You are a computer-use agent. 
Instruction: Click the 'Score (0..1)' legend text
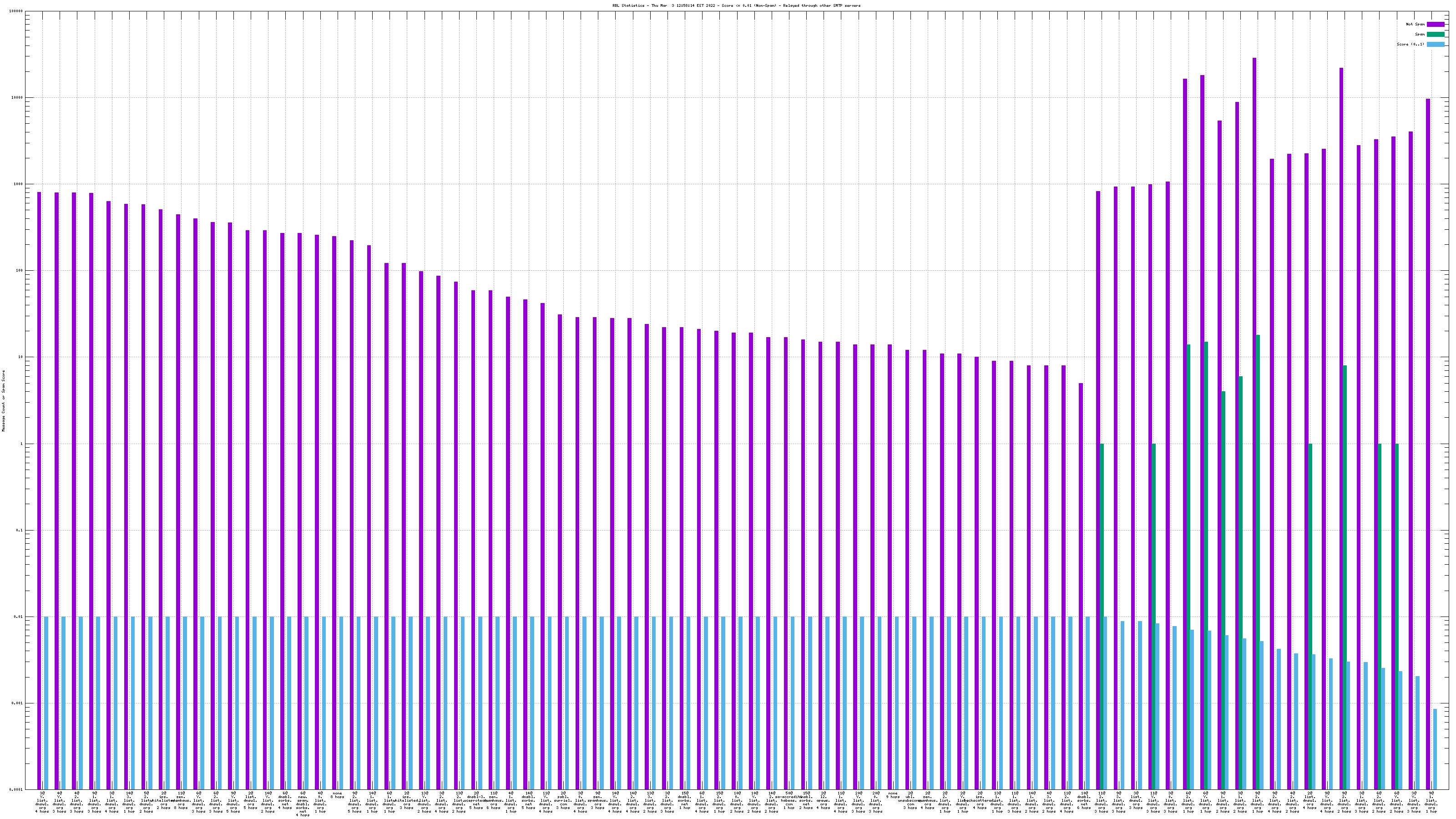pos(1410,44)
